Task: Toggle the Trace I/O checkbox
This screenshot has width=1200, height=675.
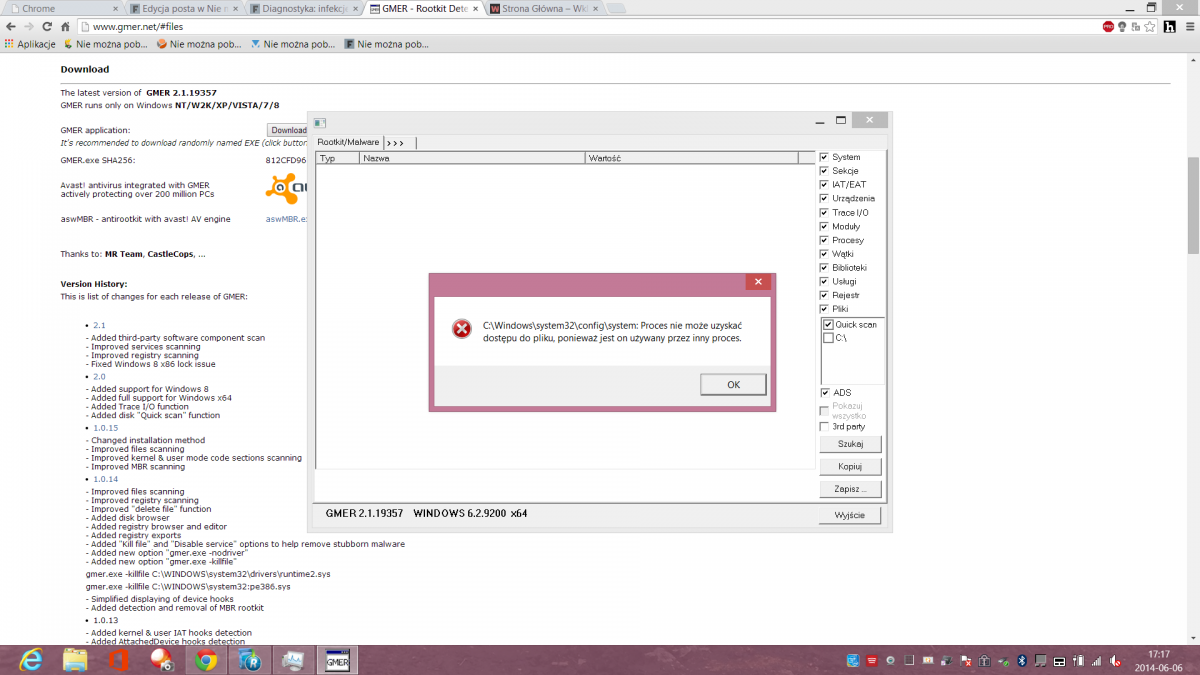Action: coord(824,213)
